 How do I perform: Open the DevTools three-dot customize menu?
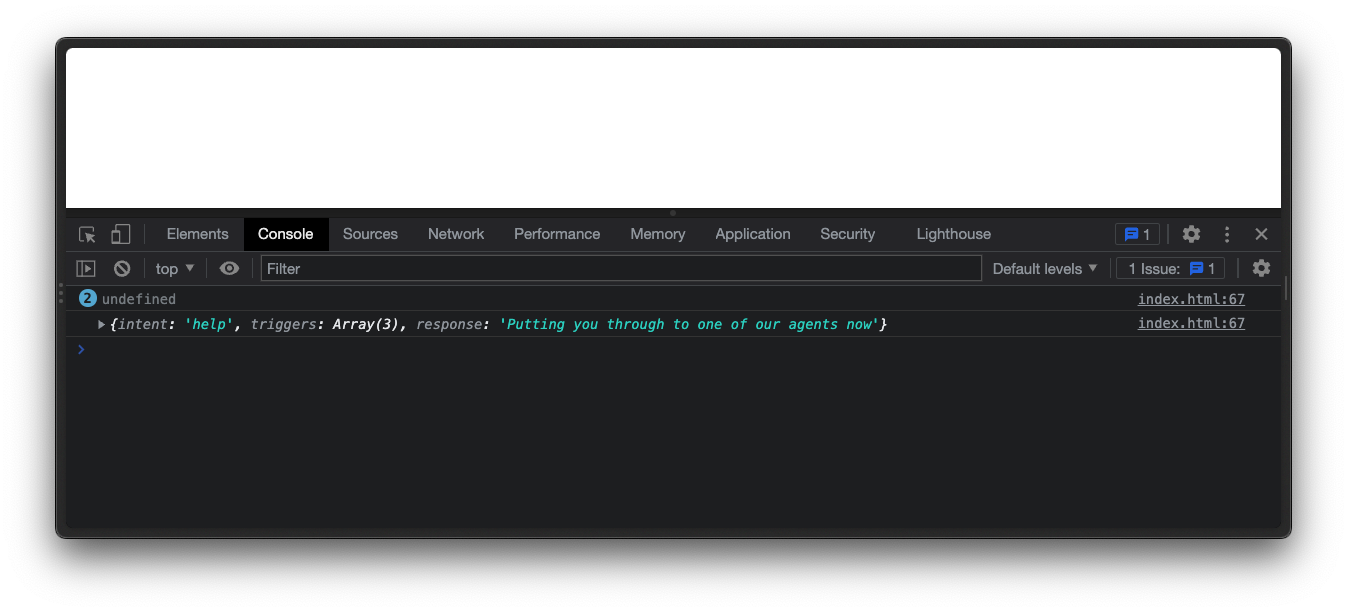coord(1227,234)
